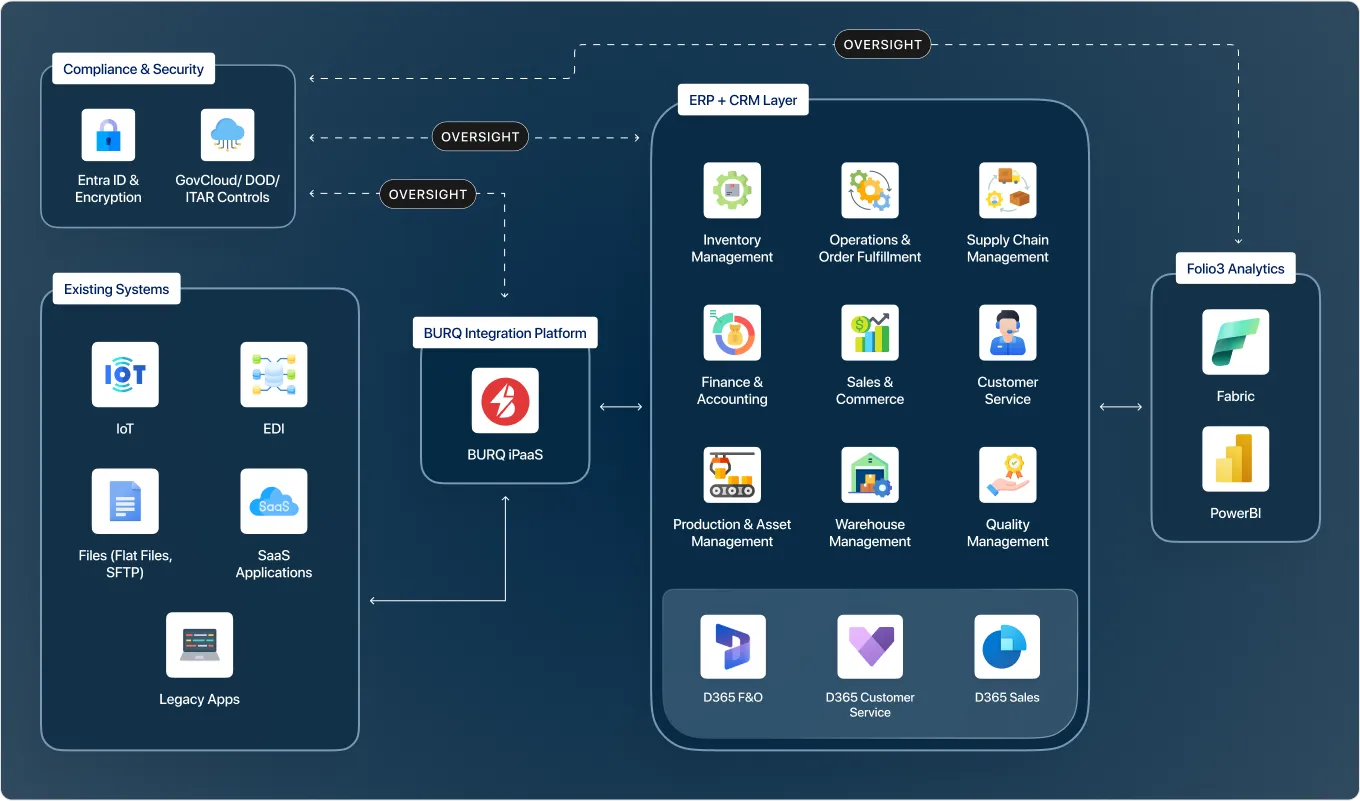Click the Quality Management ribbon icon
Image resolution: width=1360 pixels, height=801 pixels.
1007,475
